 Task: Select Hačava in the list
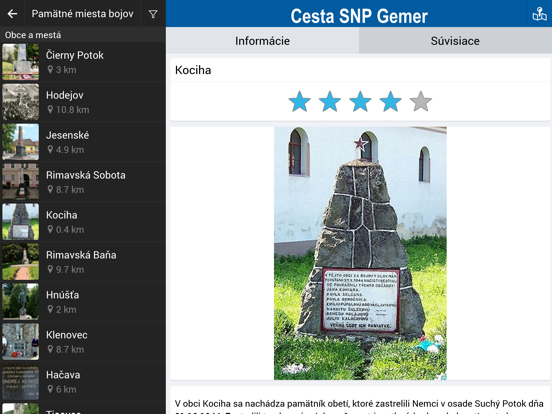coord(83,382)
